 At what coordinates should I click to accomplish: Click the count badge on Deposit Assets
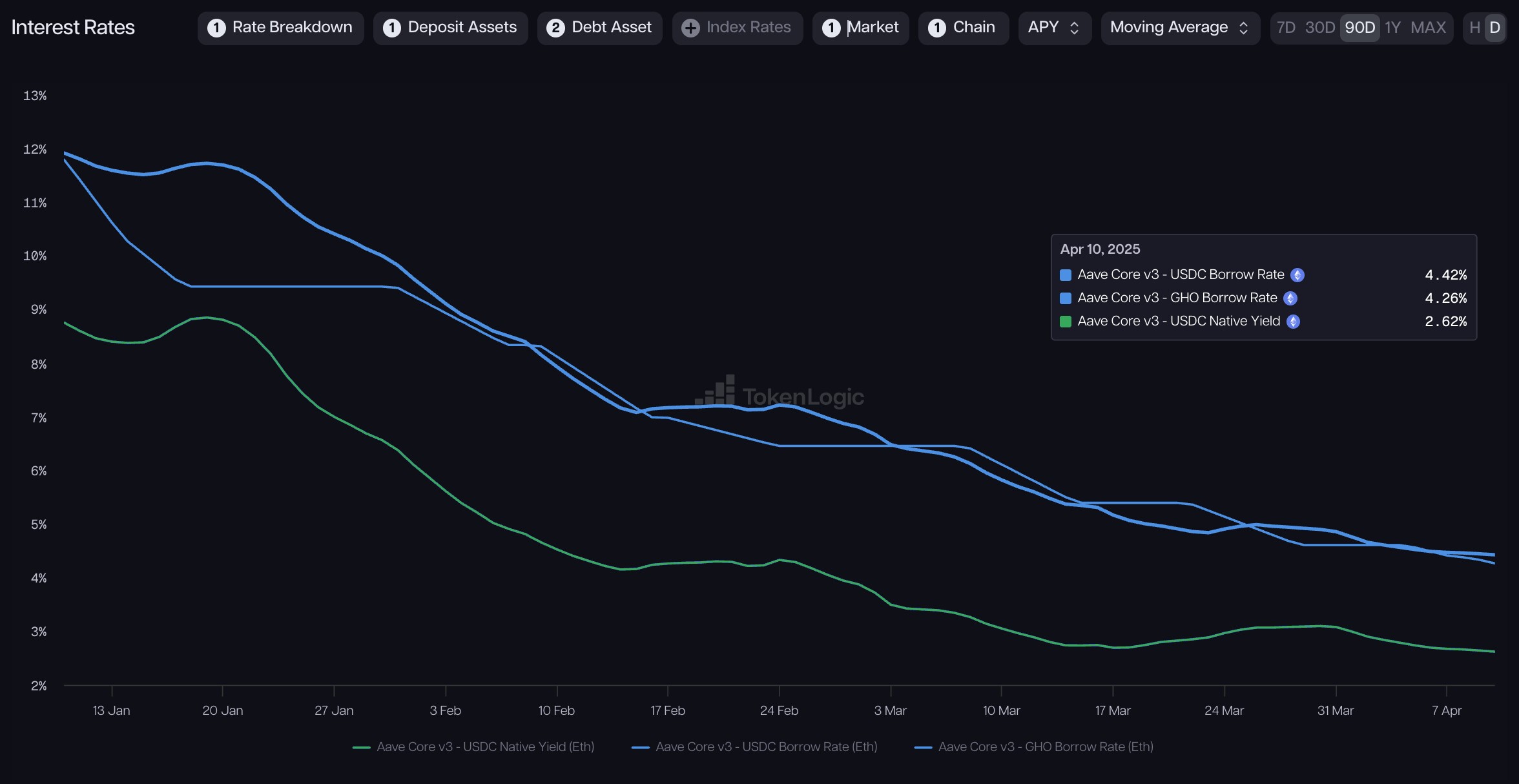pos(391,28)
